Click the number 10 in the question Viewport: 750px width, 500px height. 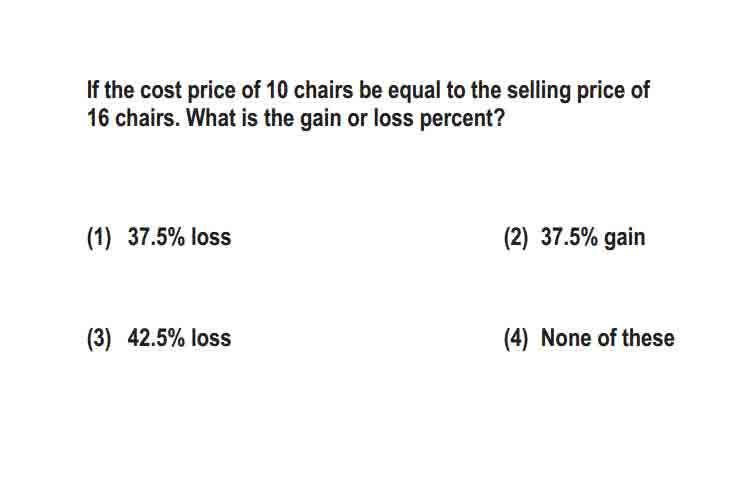click(276, 90)
